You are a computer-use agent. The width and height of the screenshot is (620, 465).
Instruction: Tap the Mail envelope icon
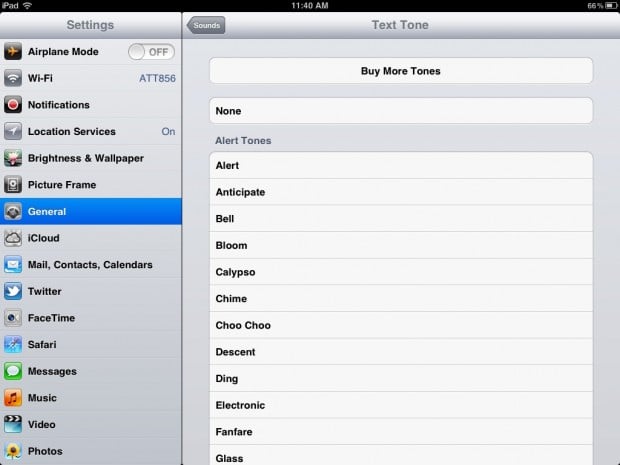click(13, 265)
